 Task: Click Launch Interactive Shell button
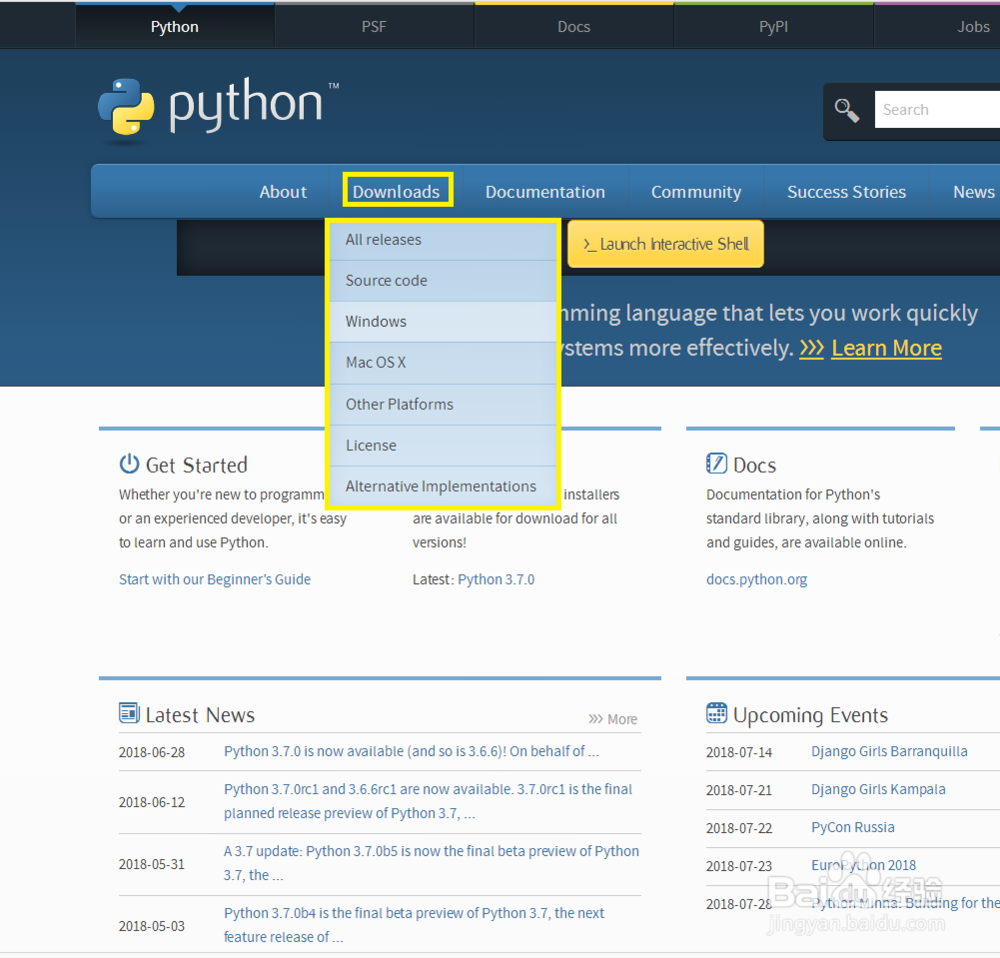click(x=665, y=244)
